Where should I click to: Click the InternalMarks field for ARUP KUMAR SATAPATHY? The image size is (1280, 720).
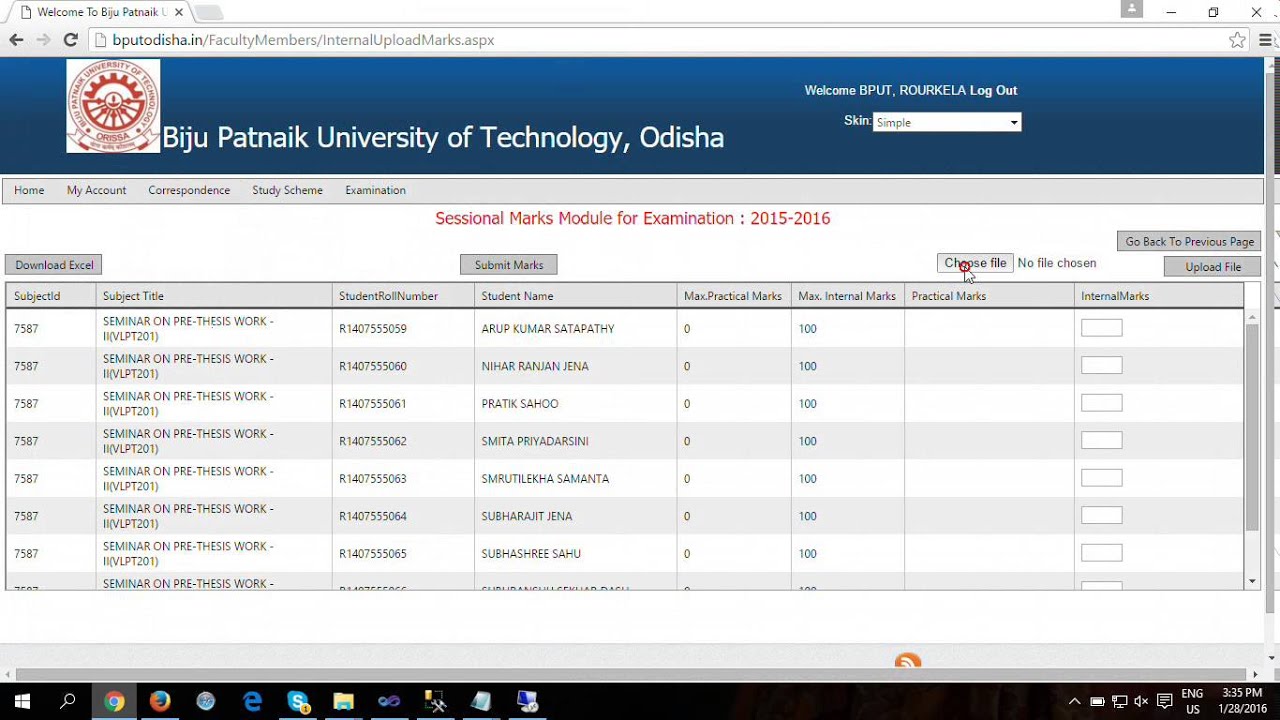click(1101, 328)
